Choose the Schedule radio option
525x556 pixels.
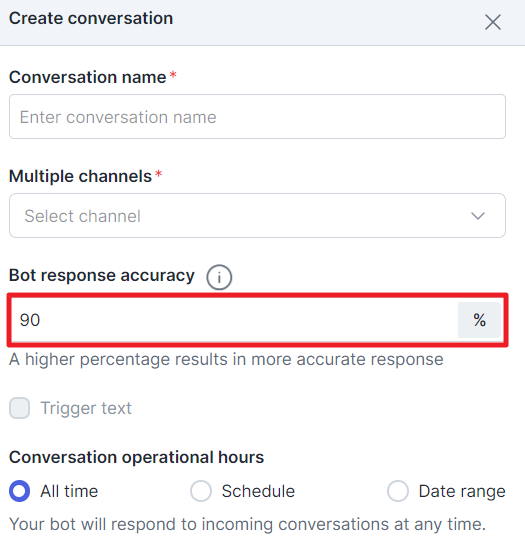(x=201, y=491)
